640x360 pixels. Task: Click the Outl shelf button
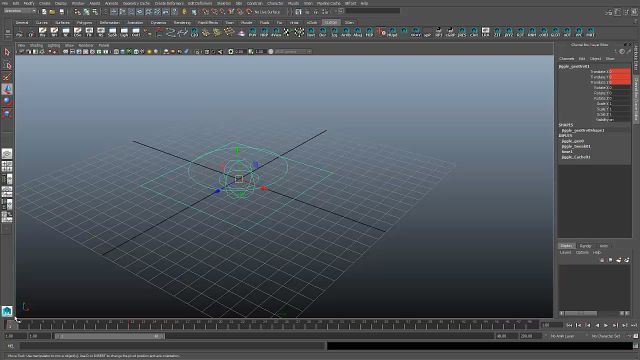tap(136, 32)
